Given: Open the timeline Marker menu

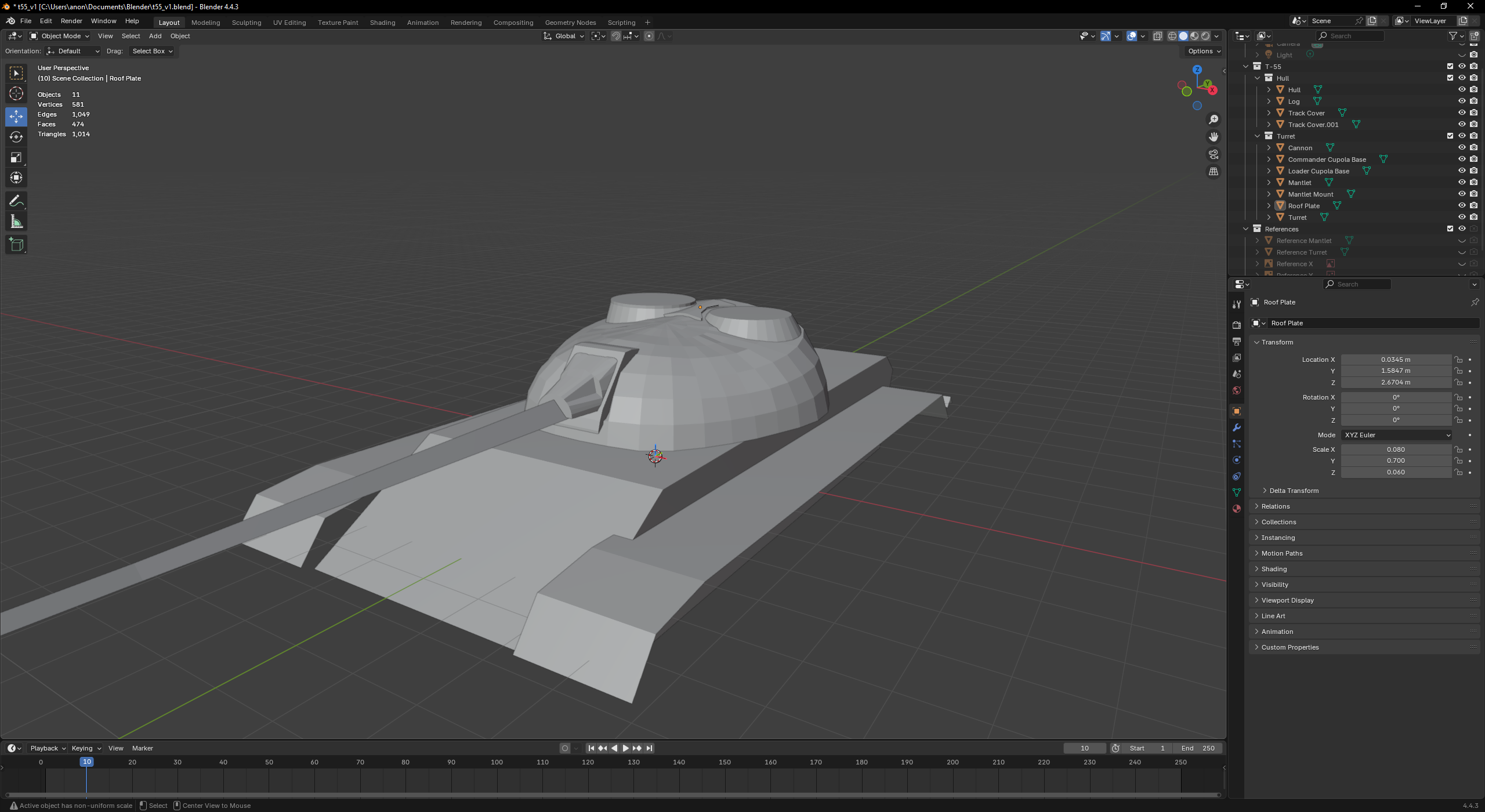Looking at the screenshot, I should tap(142, 748).
